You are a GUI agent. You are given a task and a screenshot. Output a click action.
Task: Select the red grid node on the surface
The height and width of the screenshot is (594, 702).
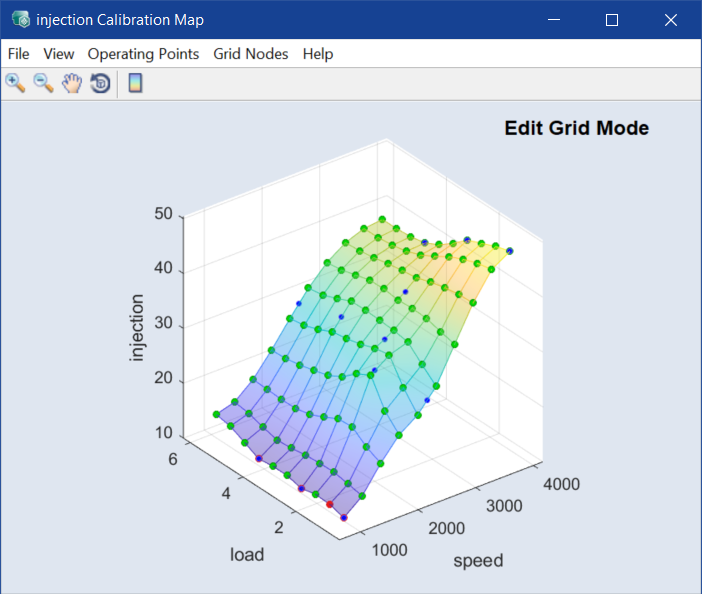click(330, 505)
